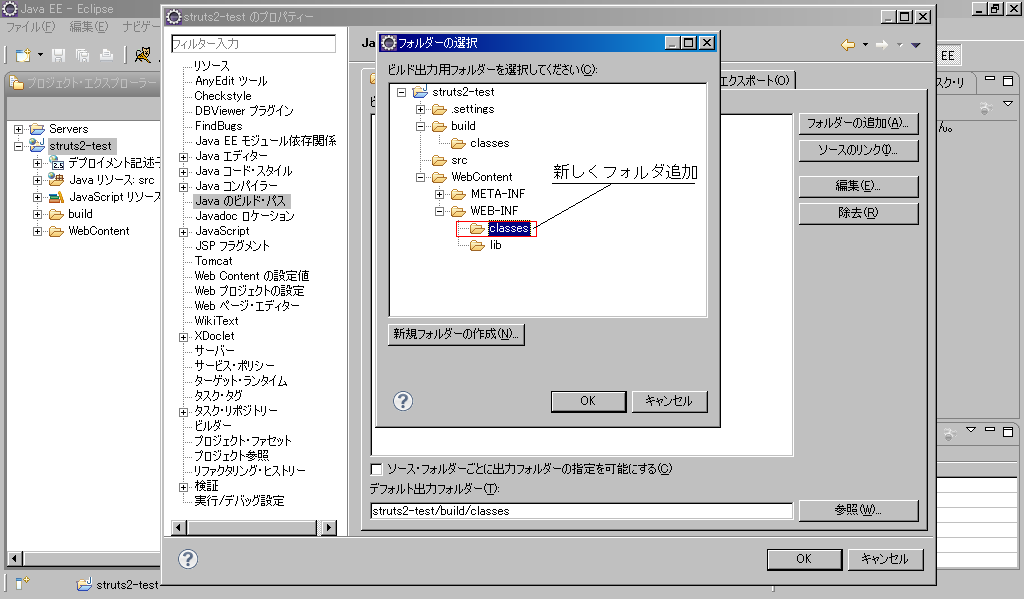Collapse the WEB-INF folder in folder dialog
The width and height of the screenshot is (1024, 600).
(x=440, y=211)
